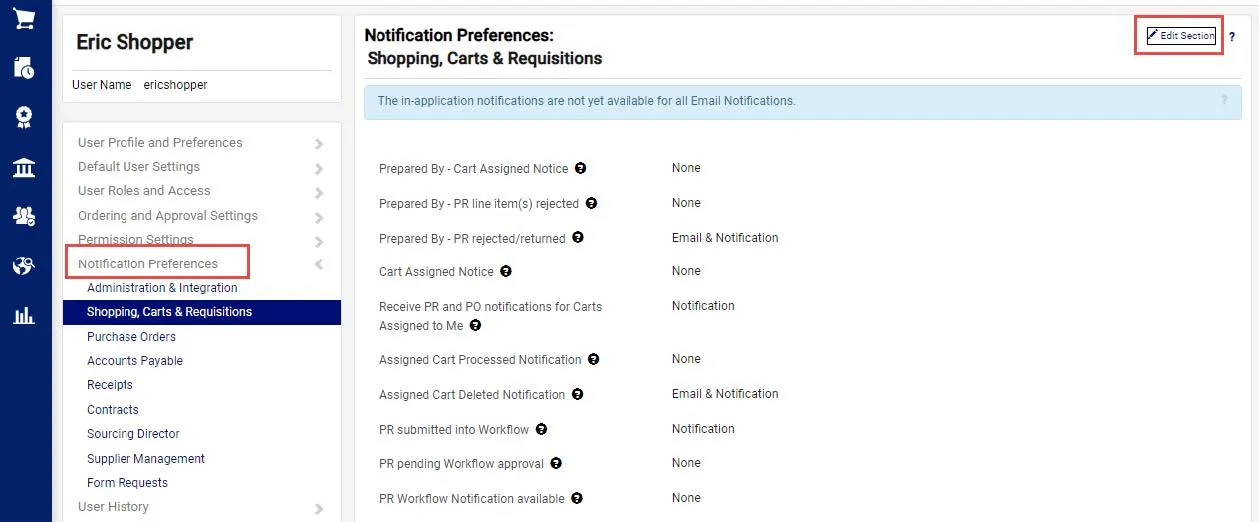The width and height of the screenshot is (1259, 522).
Task: Expand User Profile and Preferences chevron
Action: pyautogui.click(x=319, y=144)
